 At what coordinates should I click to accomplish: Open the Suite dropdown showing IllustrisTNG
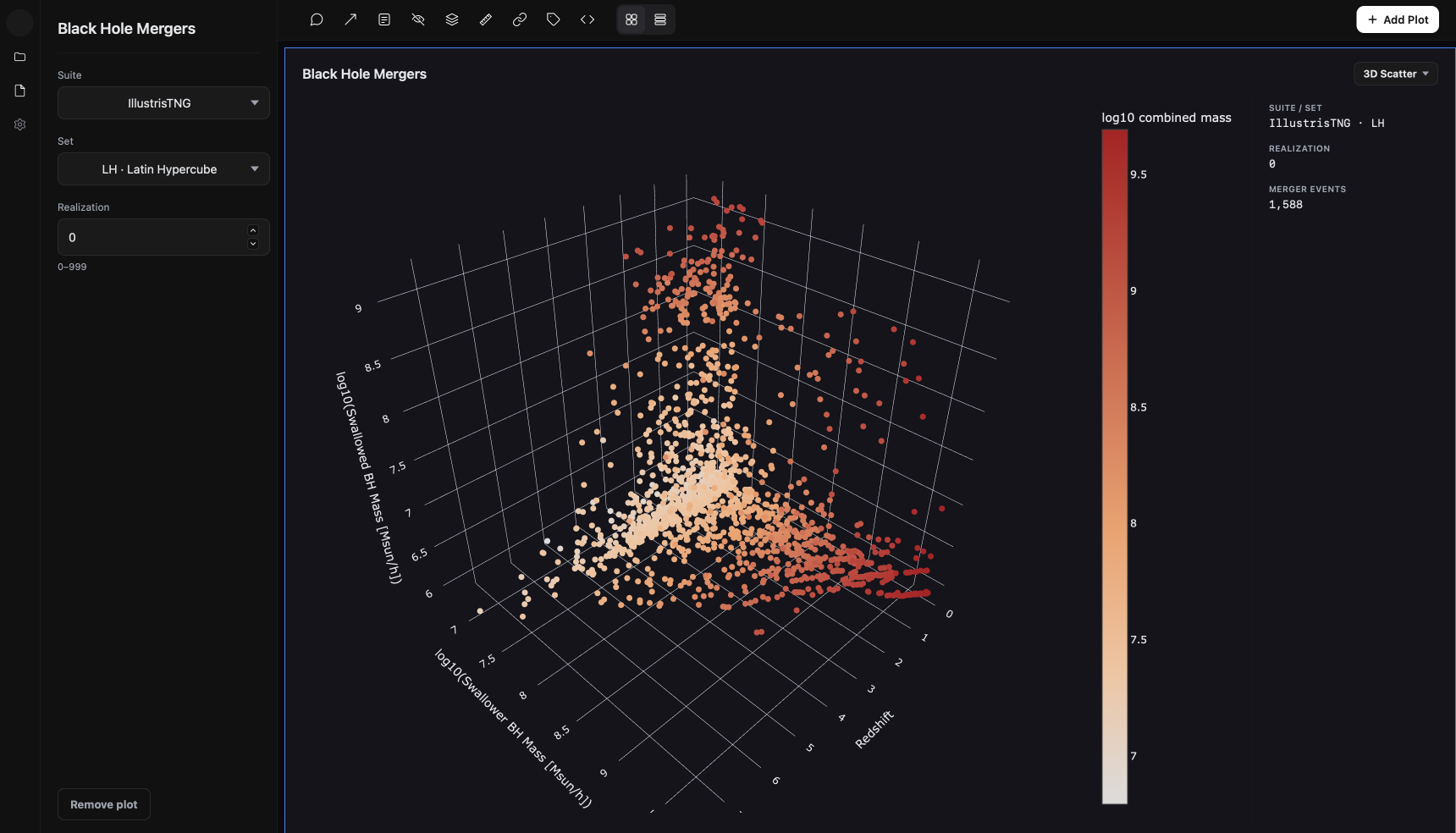163,102
